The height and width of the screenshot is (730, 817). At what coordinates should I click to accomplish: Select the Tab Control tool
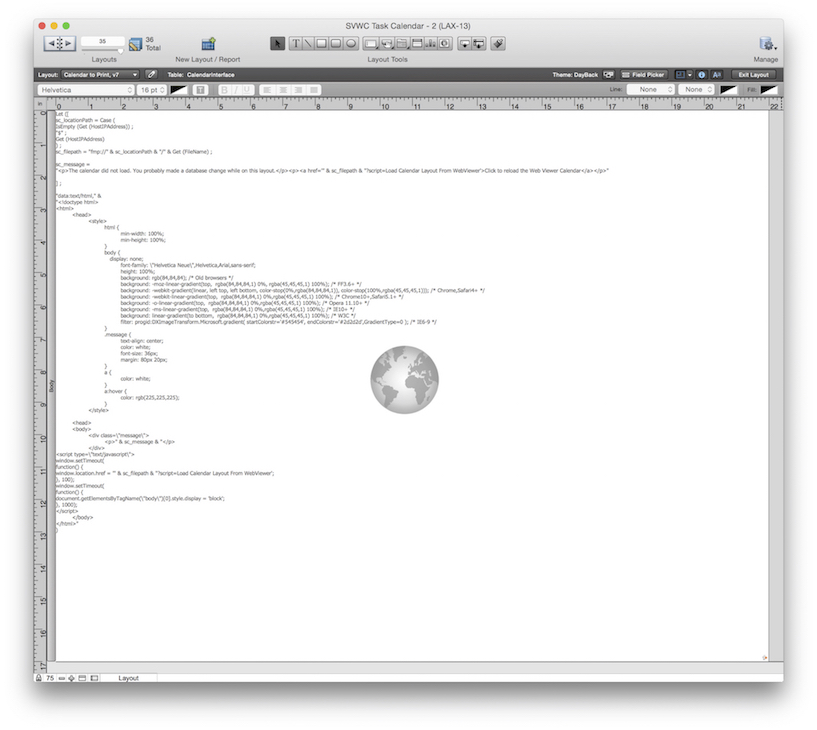401,44
